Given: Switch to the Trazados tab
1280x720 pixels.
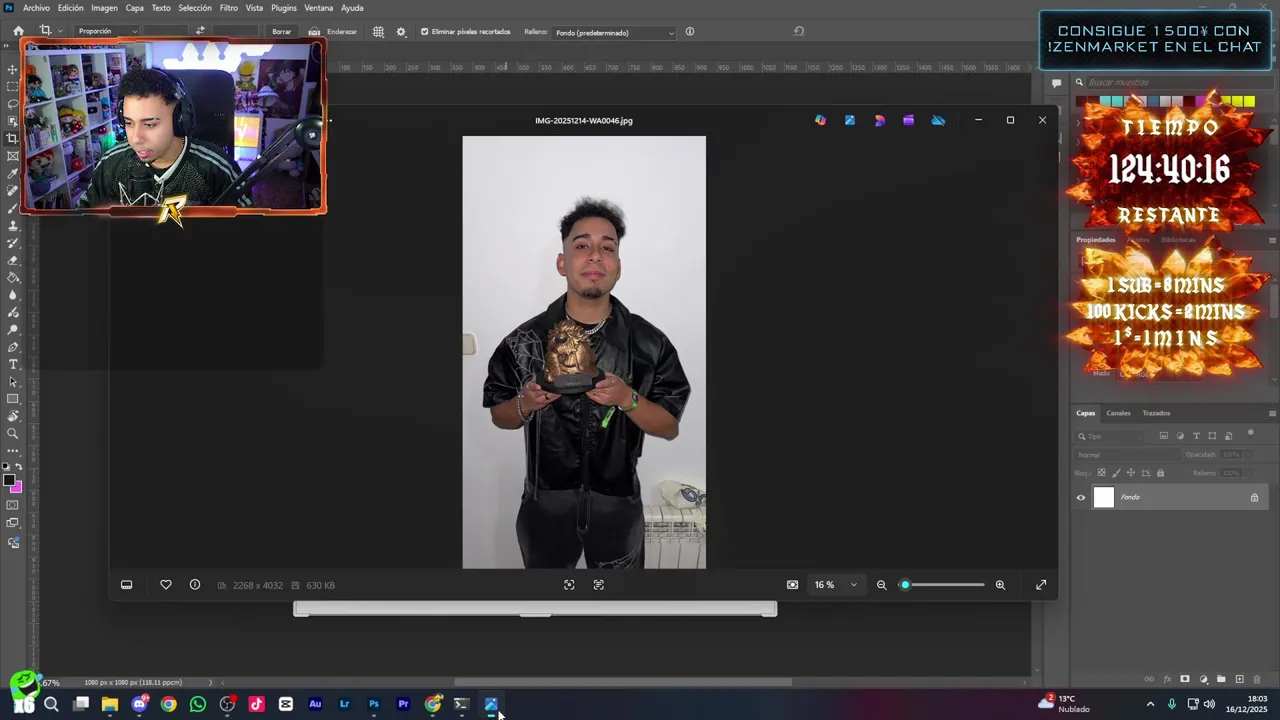Looking at the screenshot, I should (1156, 413).
